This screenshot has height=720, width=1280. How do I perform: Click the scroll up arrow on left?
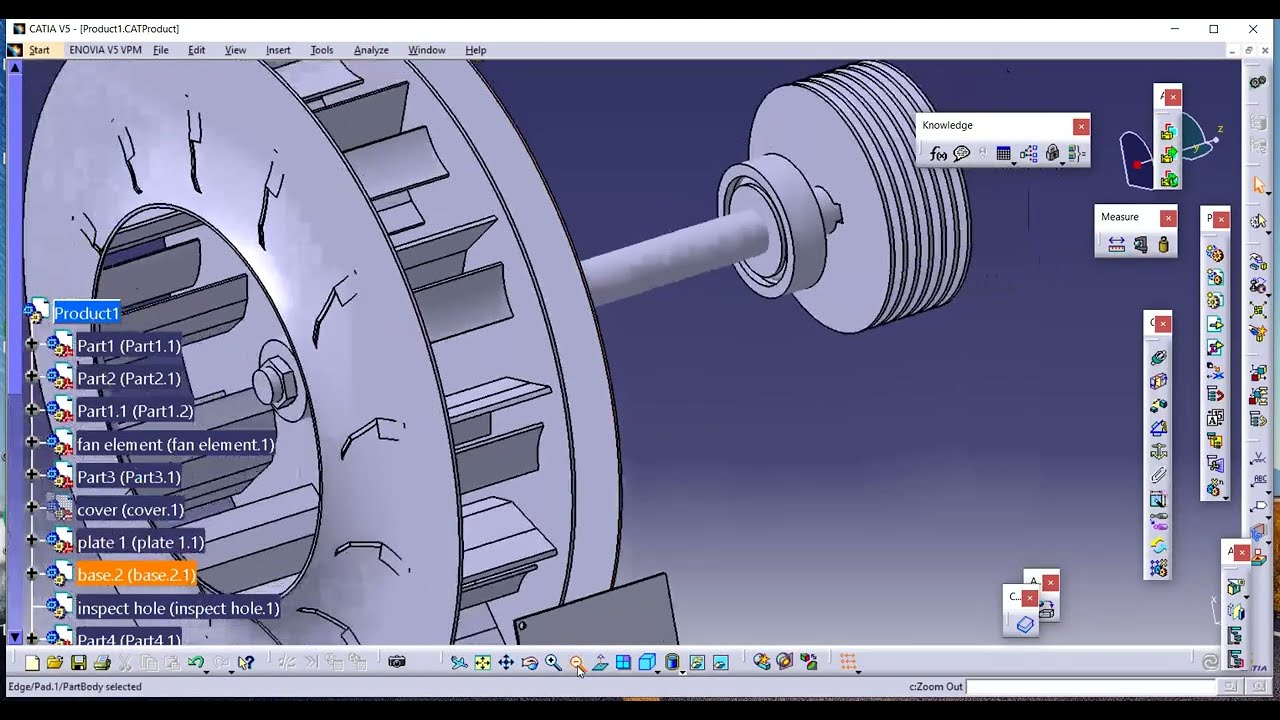pyautogui.click(x=14, y=67)
